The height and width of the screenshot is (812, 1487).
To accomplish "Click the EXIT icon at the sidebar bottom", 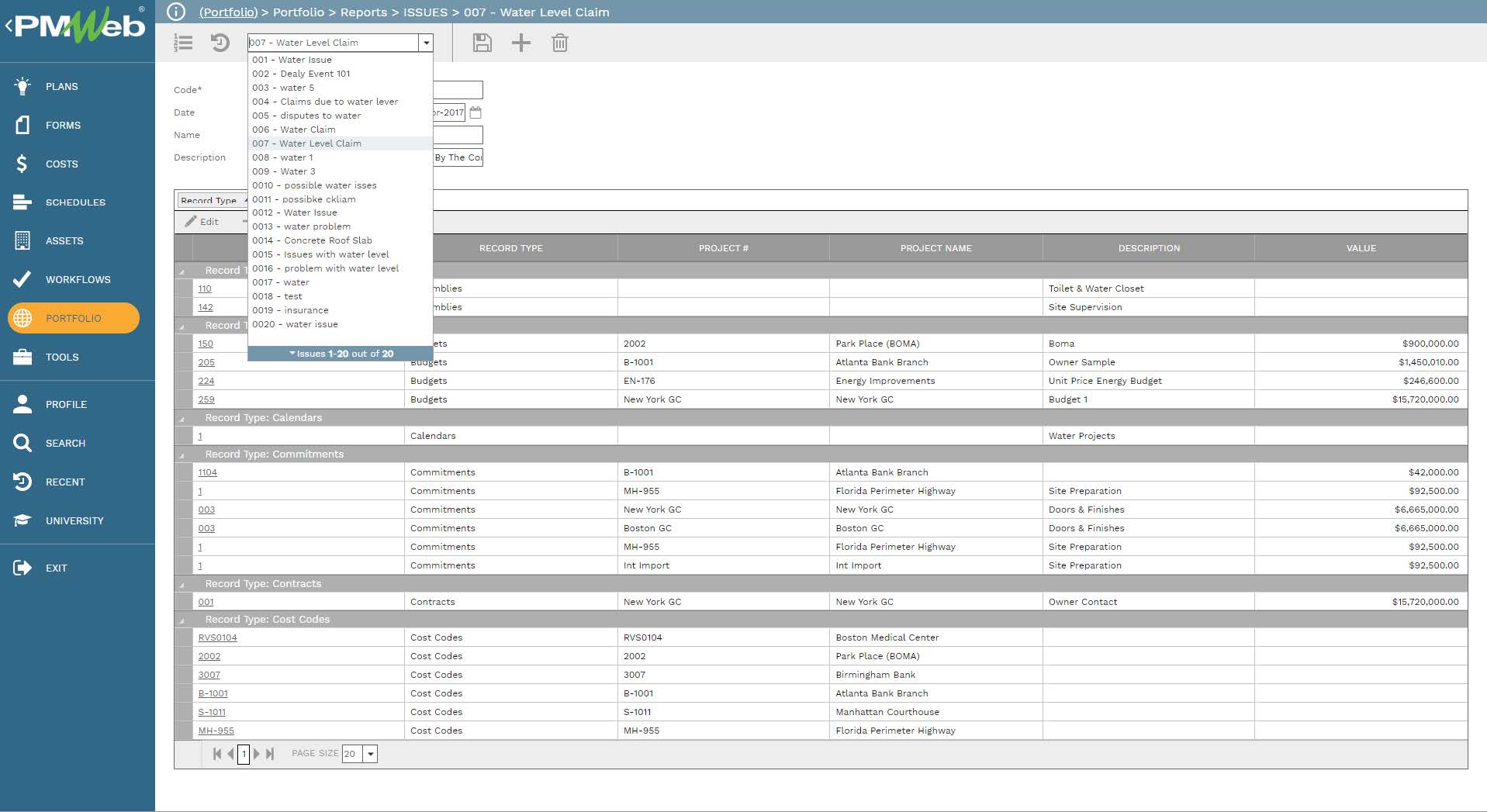I will [56, 567].
